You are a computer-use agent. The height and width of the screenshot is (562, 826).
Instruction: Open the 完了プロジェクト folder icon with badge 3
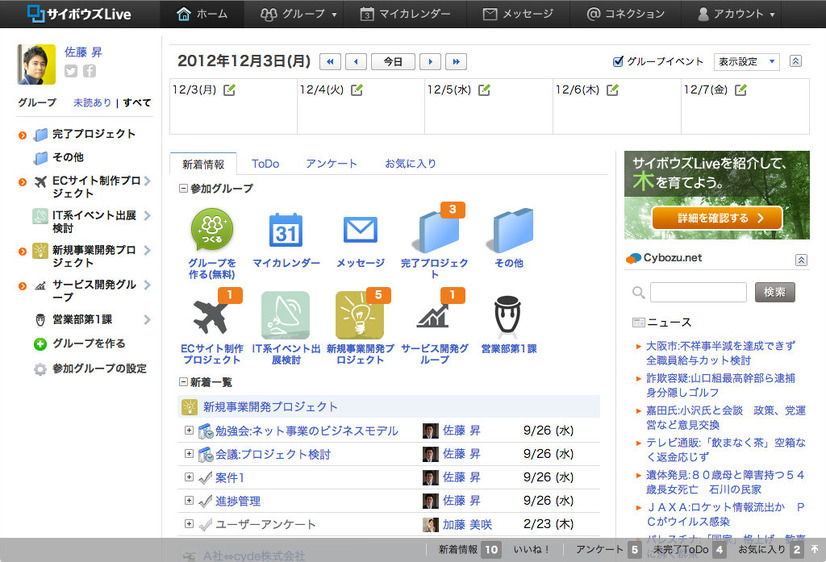pos(438,229)
